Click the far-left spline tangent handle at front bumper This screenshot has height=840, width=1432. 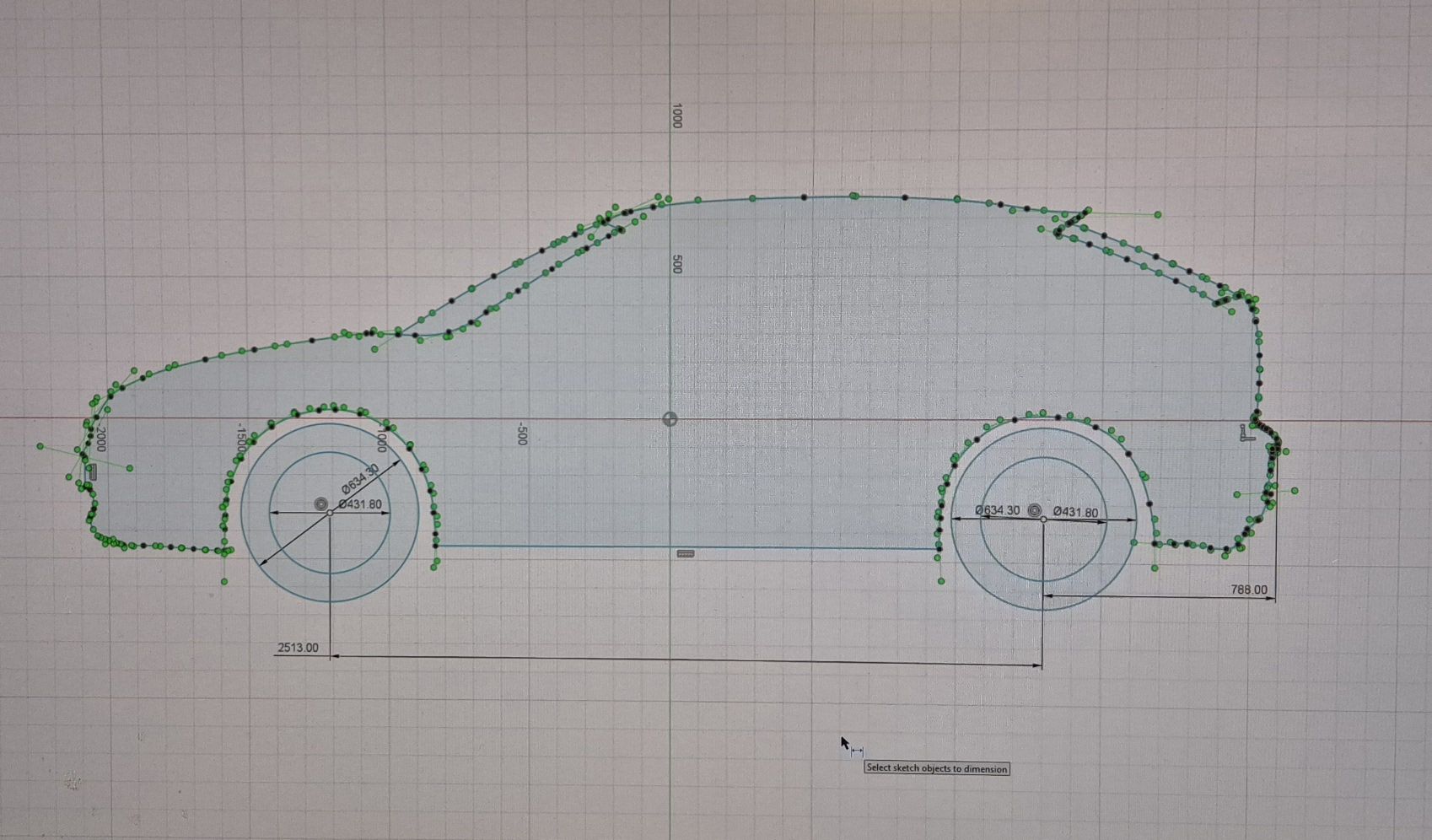40,446
